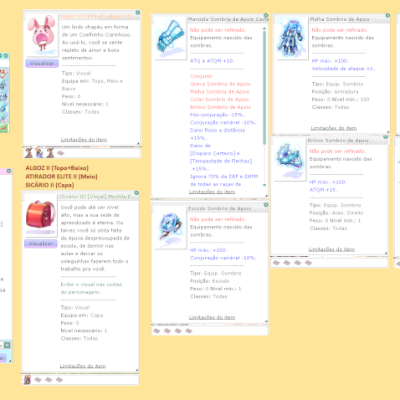Open the Malha Sombria armor image

pos(291,38)
